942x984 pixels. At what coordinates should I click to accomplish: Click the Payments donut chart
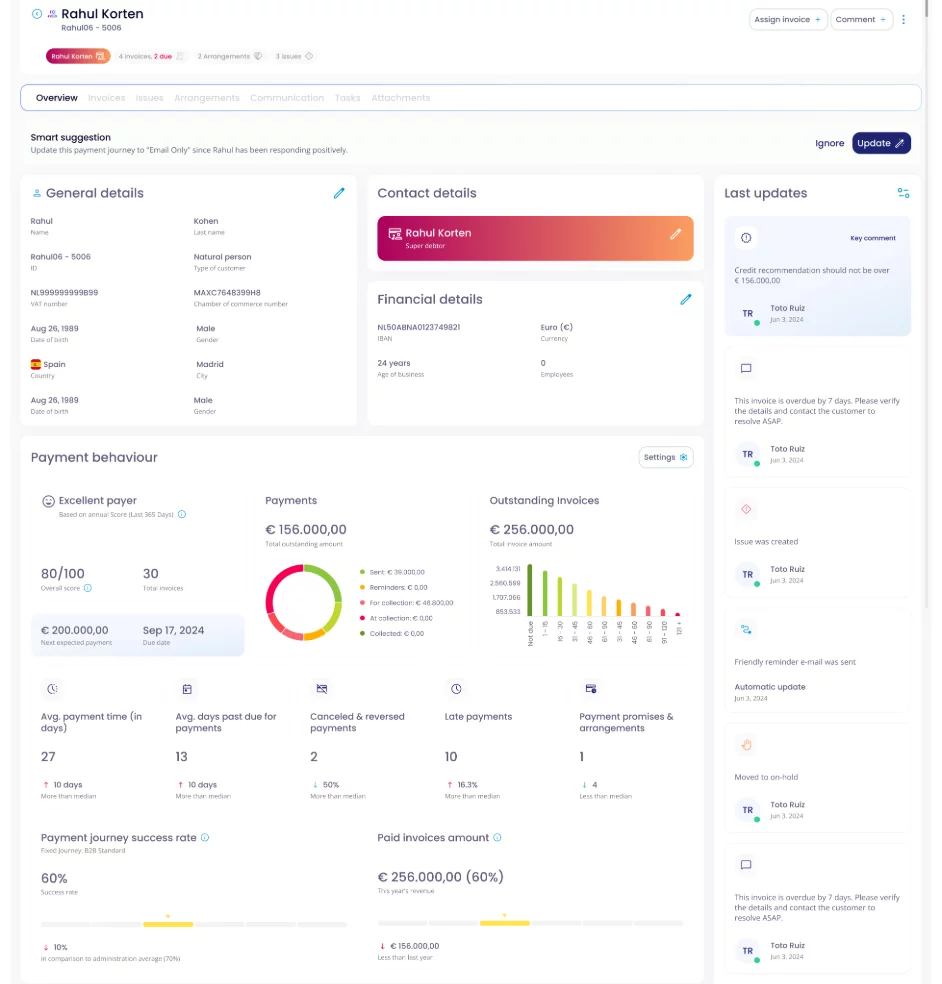click(x=304, y=602)
